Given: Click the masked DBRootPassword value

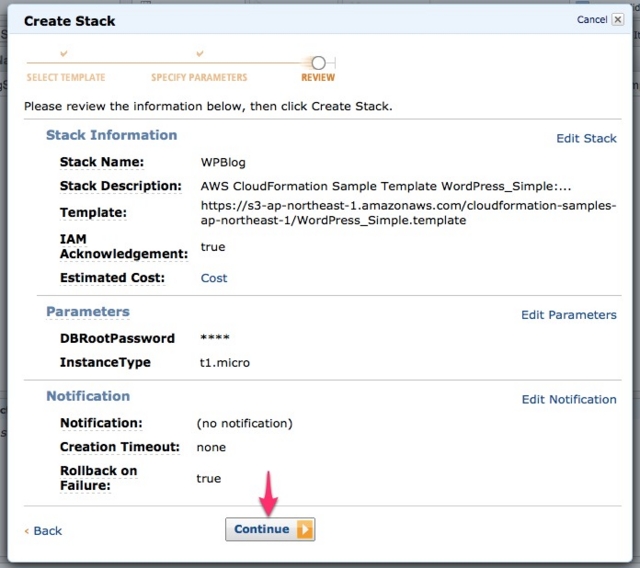Looking at the screenshot, I should [215, 338].
